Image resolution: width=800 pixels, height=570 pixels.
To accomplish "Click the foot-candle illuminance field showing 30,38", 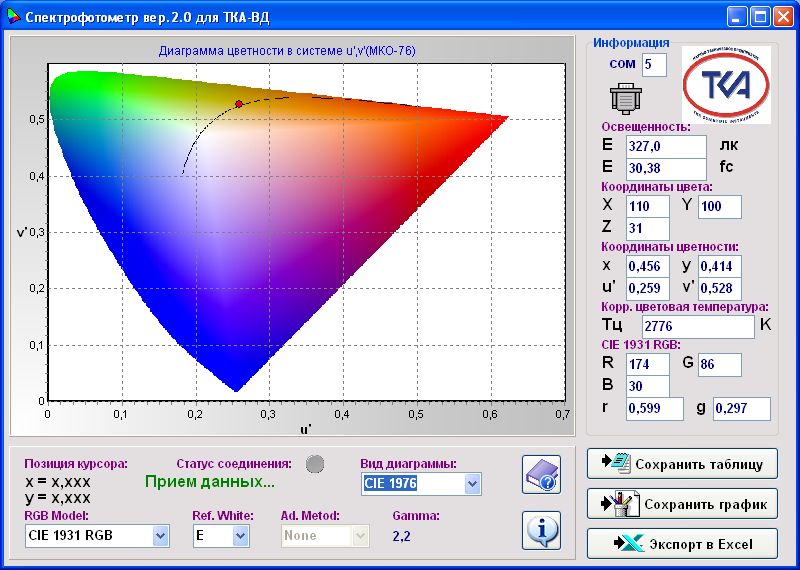I will 665,168.
